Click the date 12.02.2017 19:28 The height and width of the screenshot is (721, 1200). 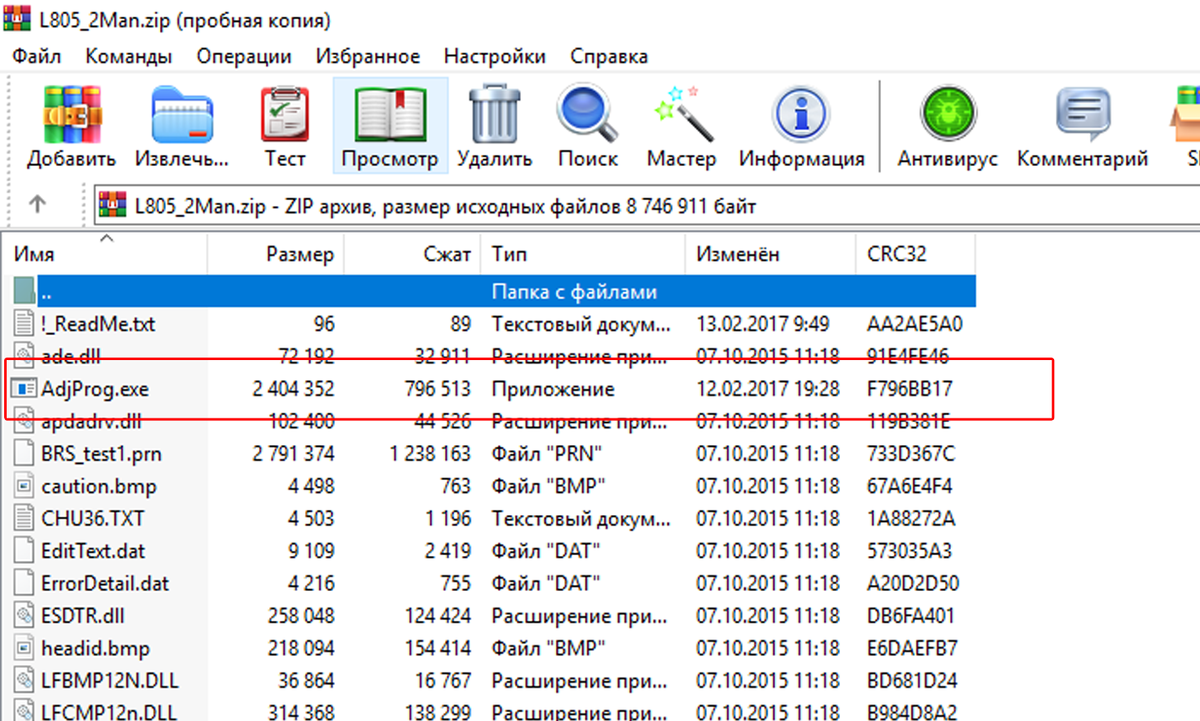pyautogui.click(x=767, y=388)
